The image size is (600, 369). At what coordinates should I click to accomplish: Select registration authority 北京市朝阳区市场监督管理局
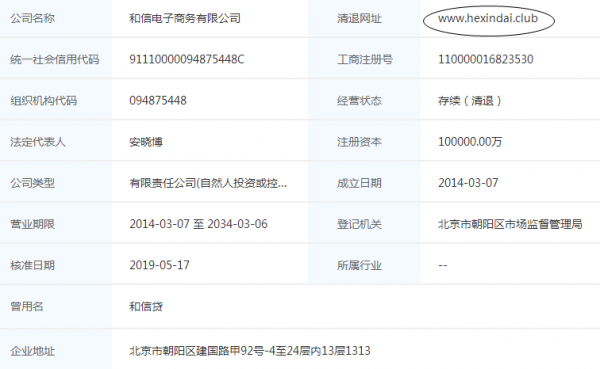click(x=510, y=224)
